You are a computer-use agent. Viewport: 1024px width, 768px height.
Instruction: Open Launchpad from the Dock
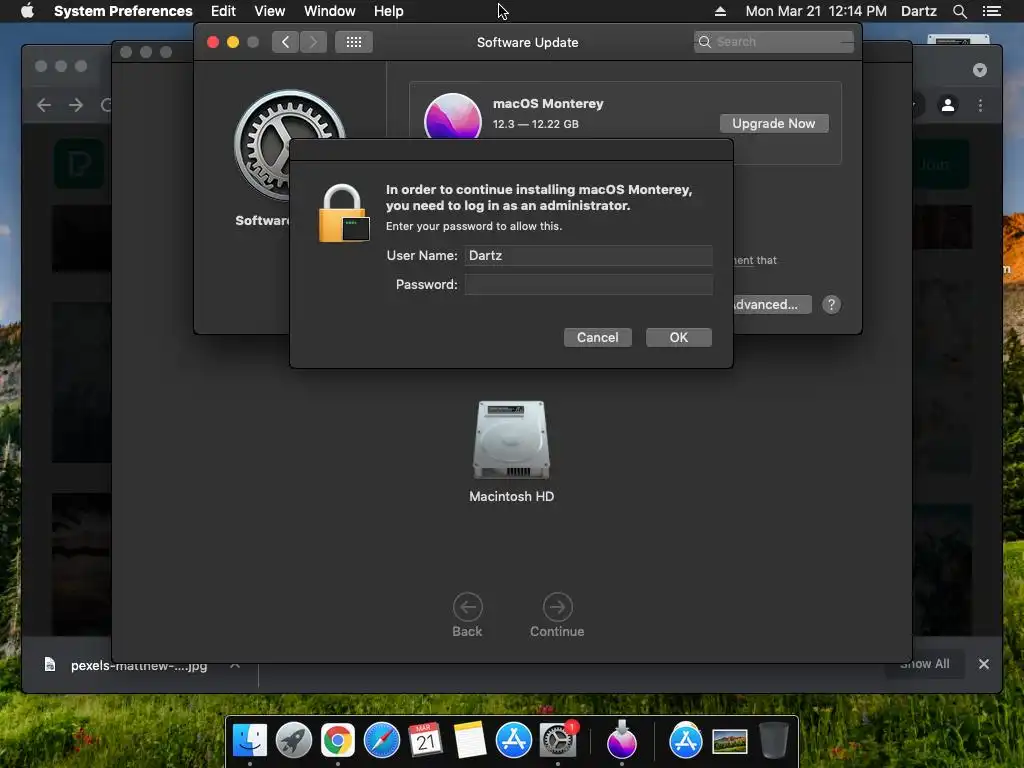coord(294,740)
